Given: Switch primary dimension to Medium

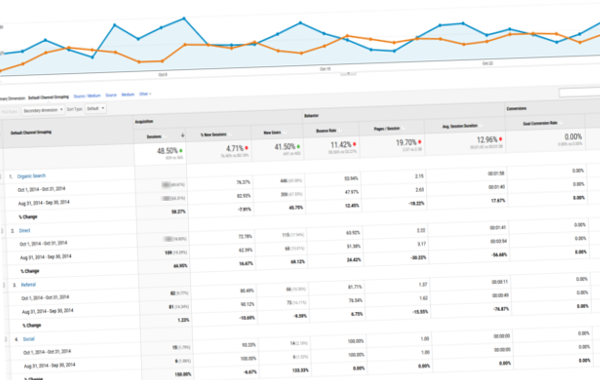Looking at the screenshot, I should [128, 94].
